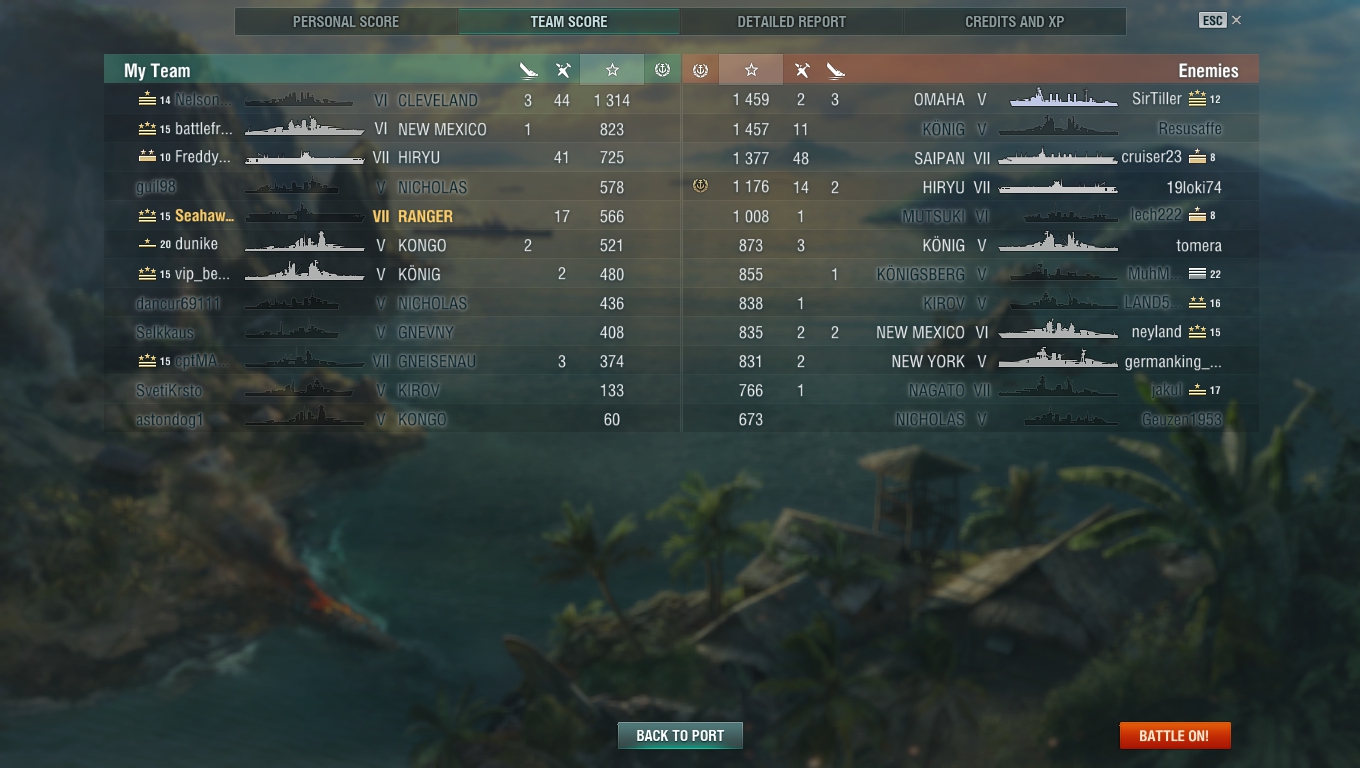Sort My Team by XP star column
This screenshot has width=1360, height=768.
(612, 70)
